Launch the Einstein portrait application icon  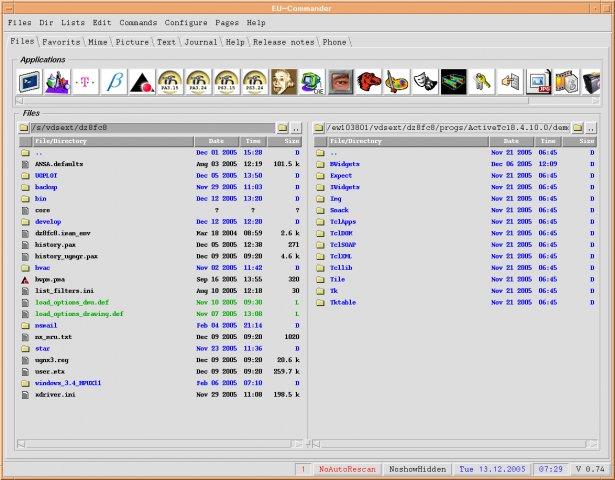click(x=284, y=82)
